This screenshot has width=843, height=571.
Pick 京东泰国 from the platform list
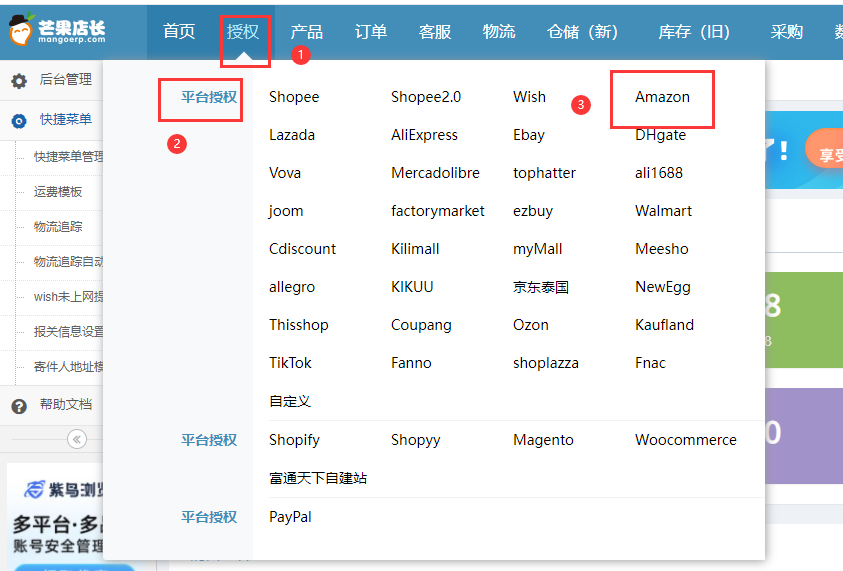[x=541, y=287]
